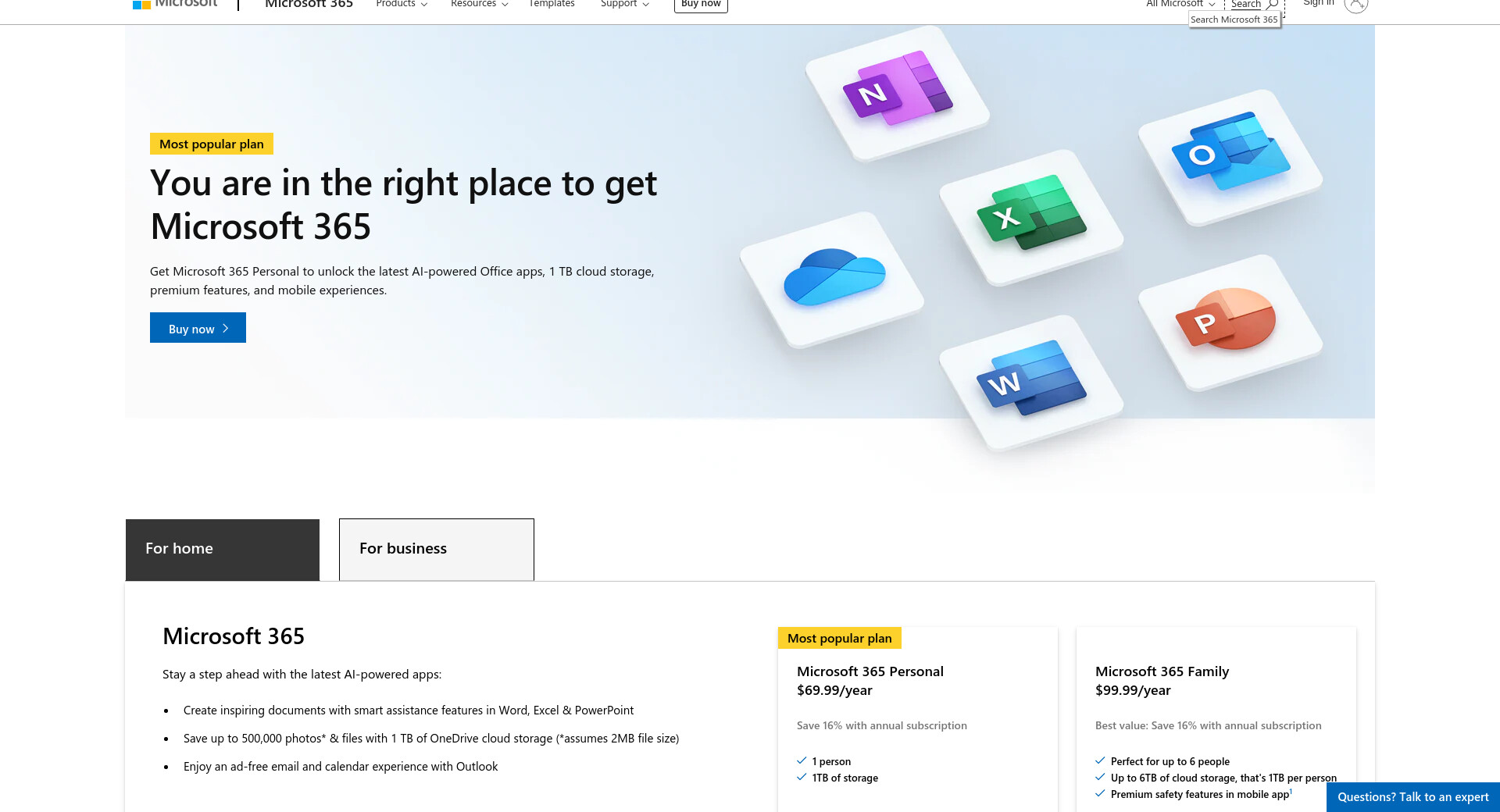Click 'Premium safety features in mobile app'

[1200, 794]
